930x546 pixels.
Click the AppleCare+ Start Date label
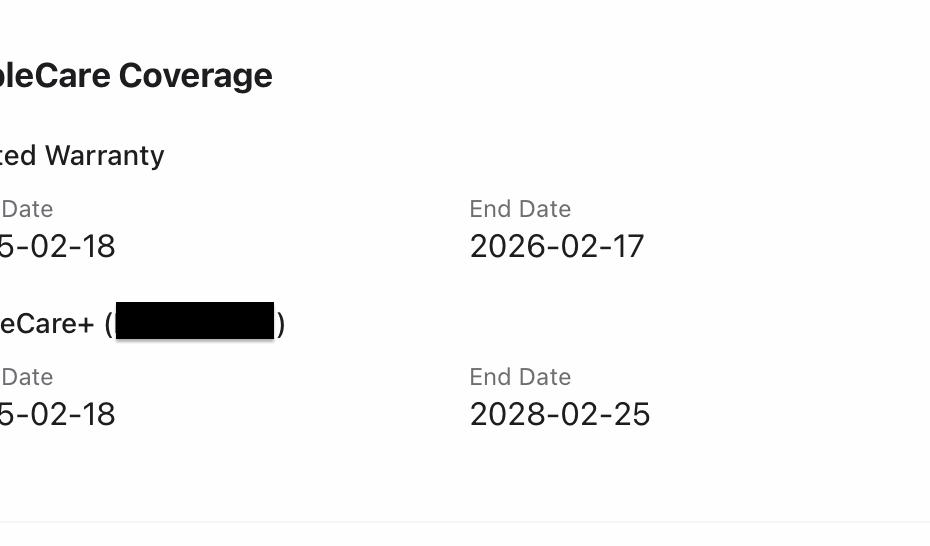pos(27,377)
